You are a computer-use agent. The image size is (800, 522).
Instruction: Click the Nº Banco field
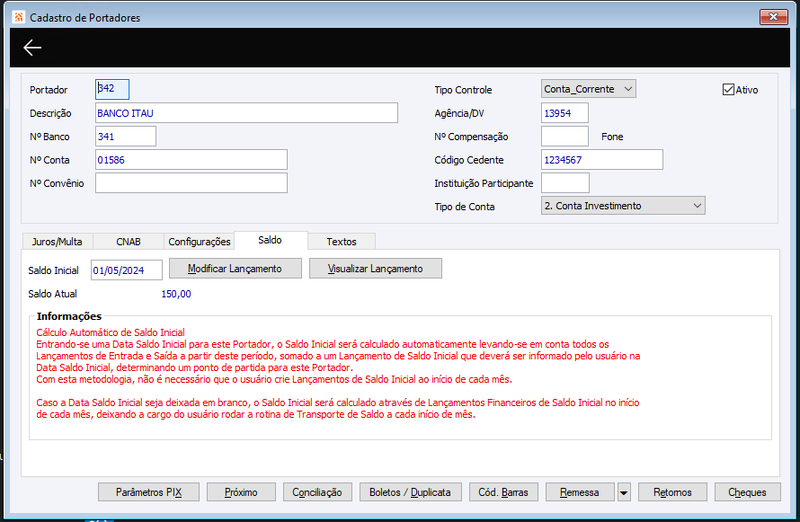126,136
